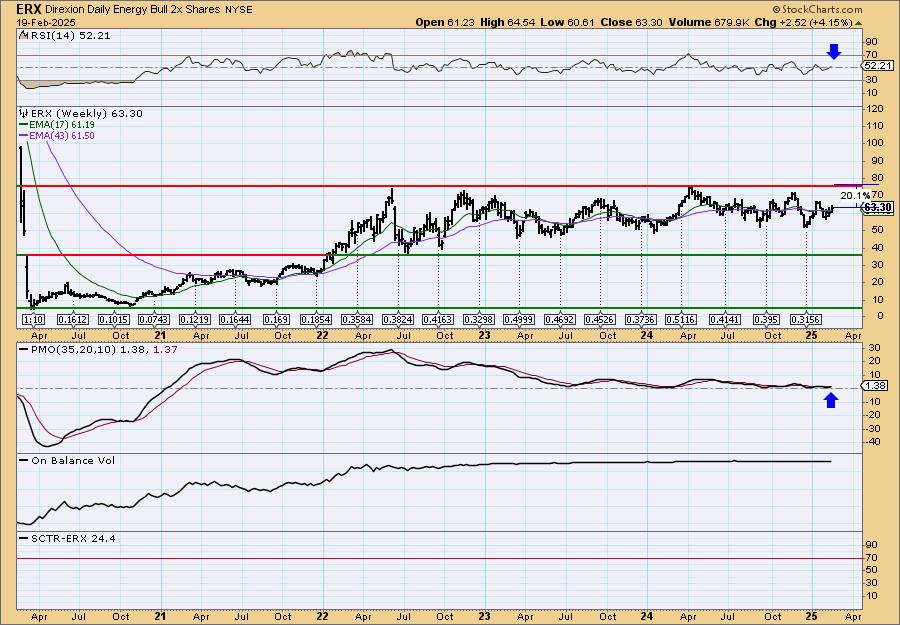
Task: Click the 120 price axis label
Action: click(873, 108)
